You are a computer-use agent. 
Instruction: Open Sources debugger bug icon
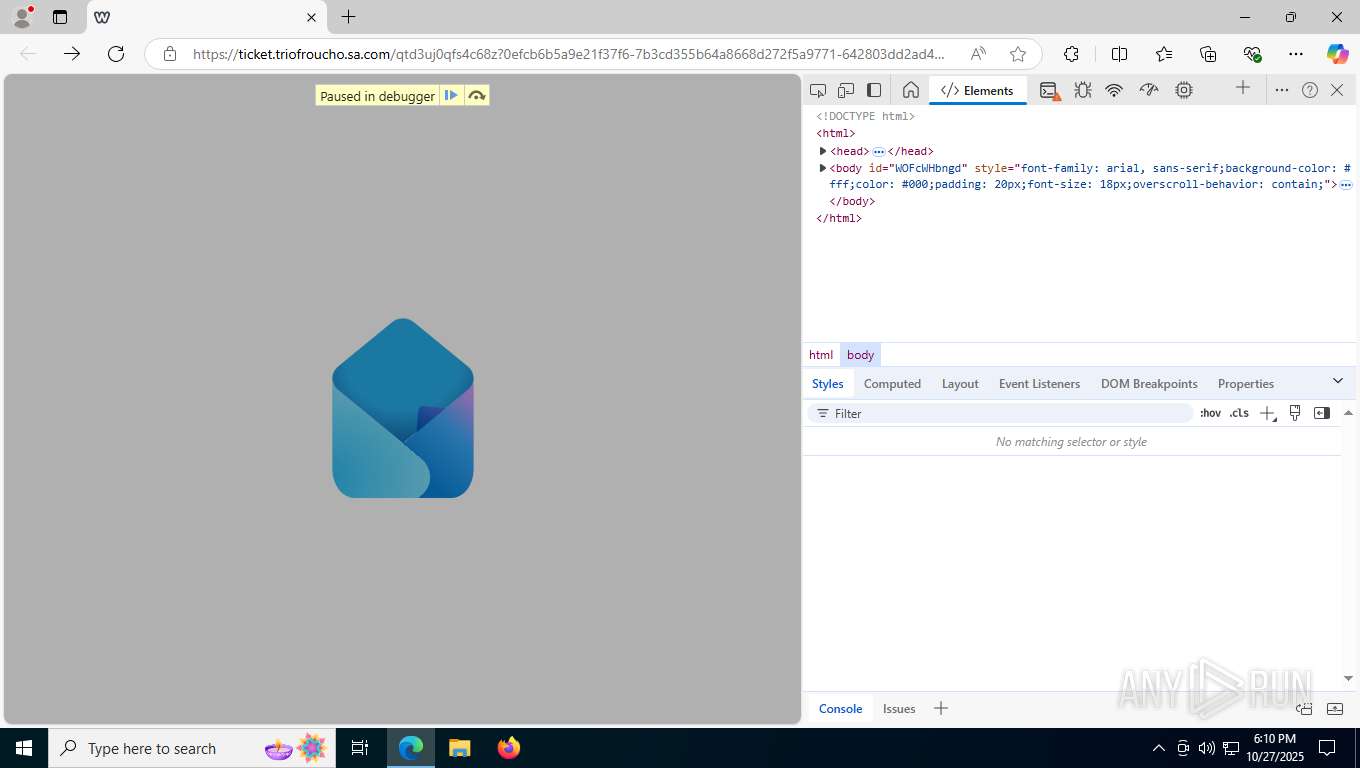pyautogui.click(x=1083, y=90)
